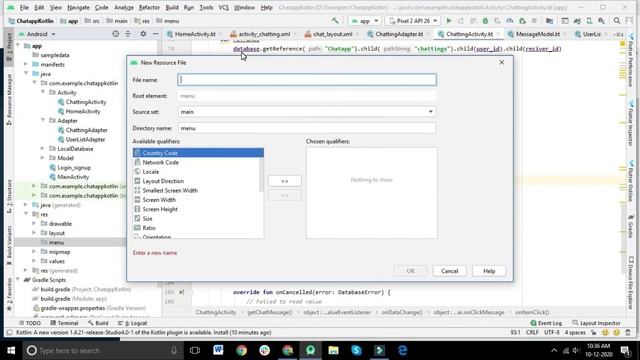The image size is (640, 360).
Task: Click the >> add qualifier button
Action: pos(284,181)
